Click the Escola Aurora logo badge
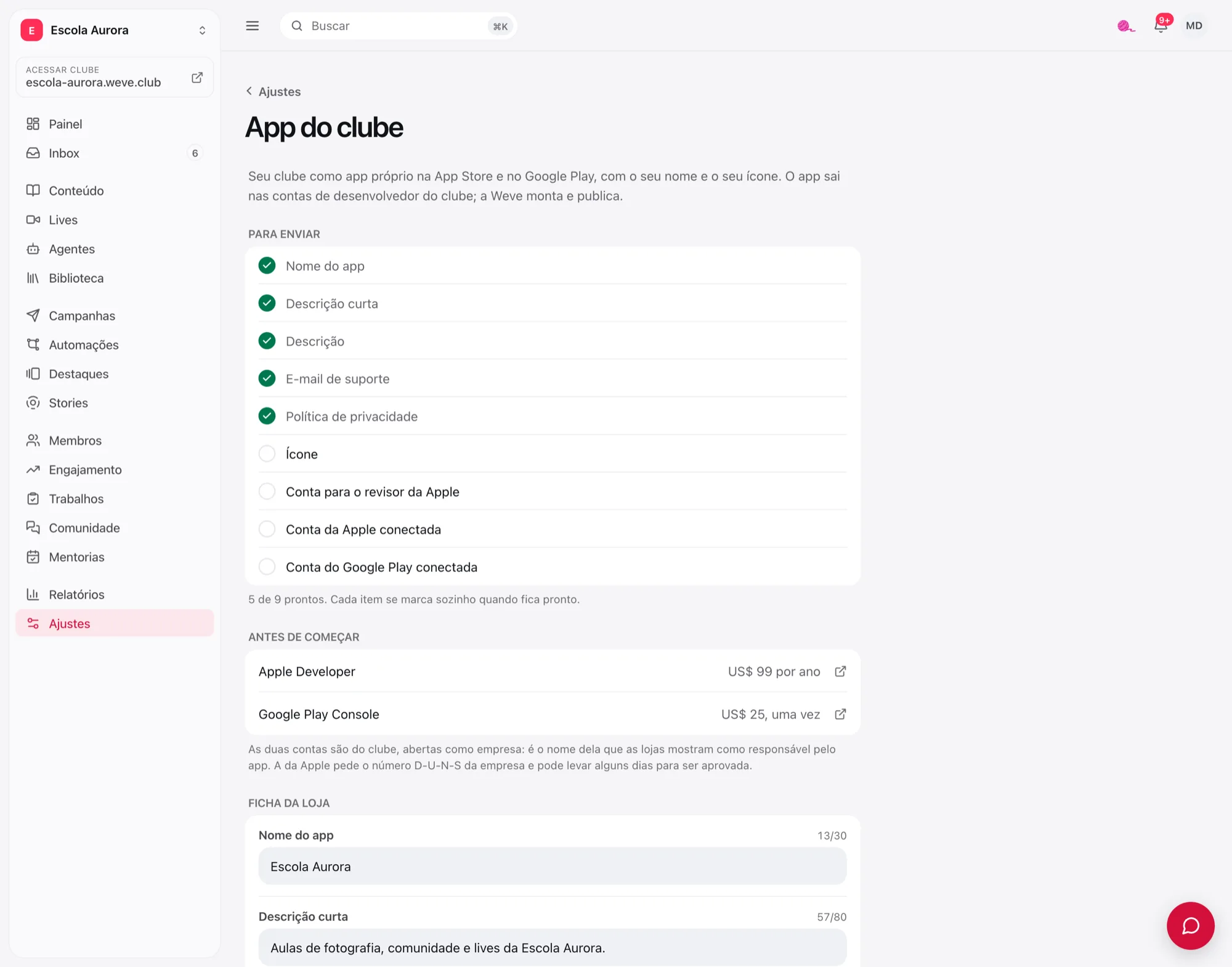 (x=31, y=30)
